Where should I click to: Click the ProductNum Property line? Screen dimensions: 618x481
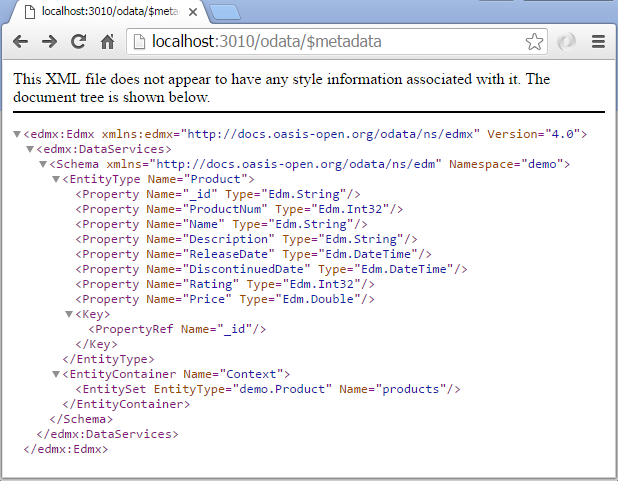[239, 209]
